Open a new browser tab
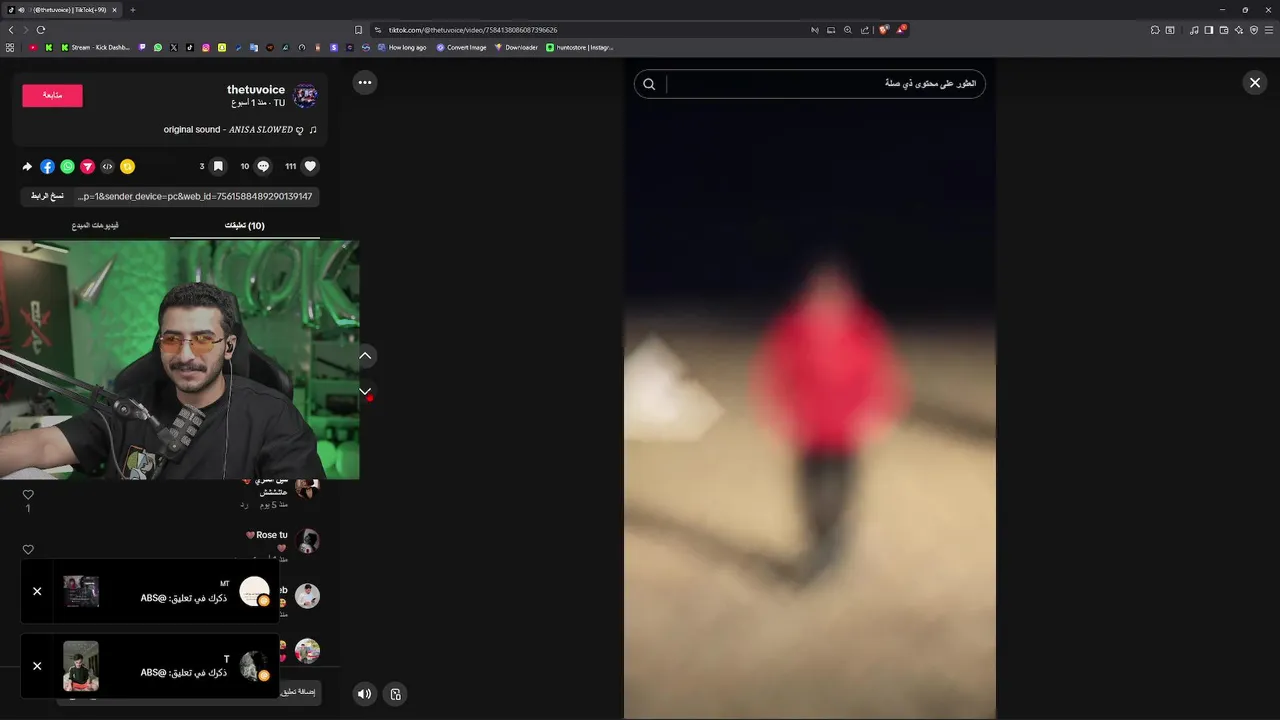The height and width of the screenshot is (720, 1280). pyautogui.click(x=133, y=10)
